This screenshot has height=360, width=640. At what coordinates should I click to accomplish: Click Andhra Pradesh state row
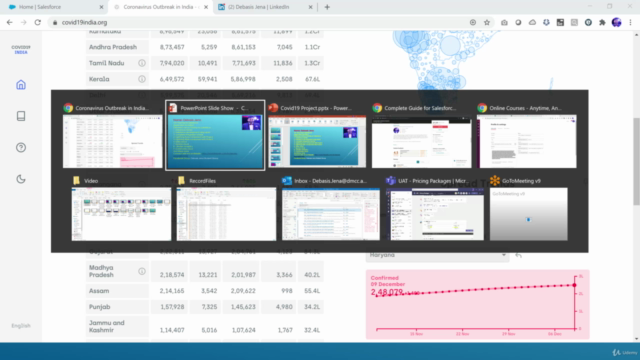coord(204,47)
